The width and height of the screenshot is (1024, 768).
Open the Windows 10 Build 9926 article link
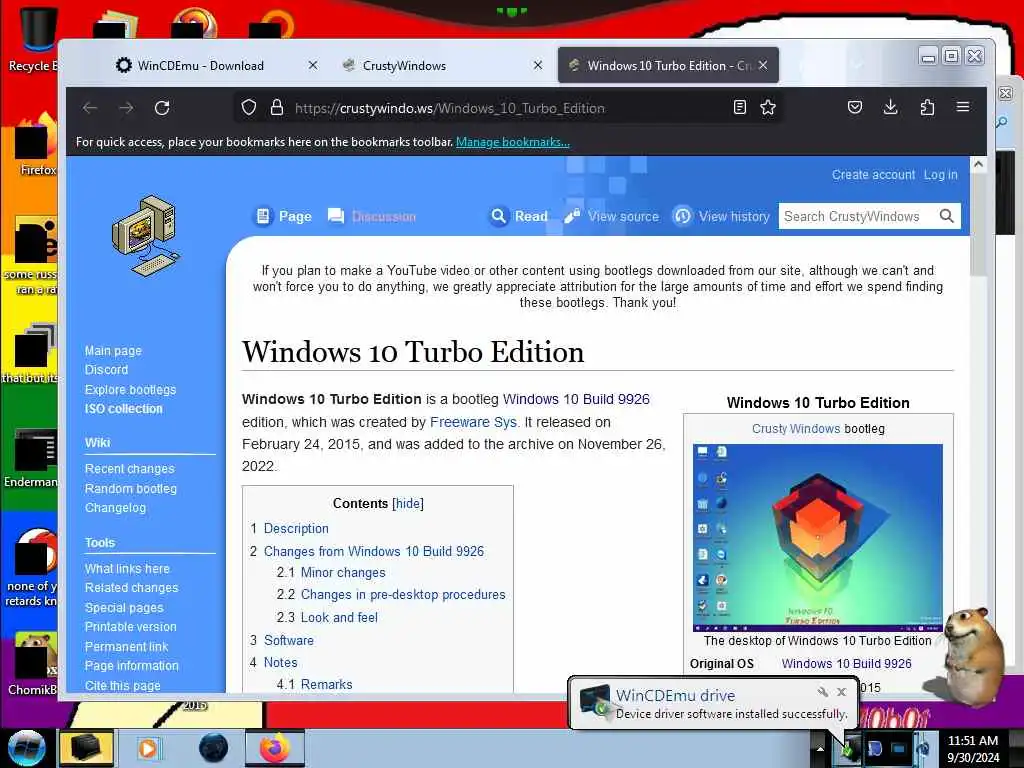click(x=576, y=399)
